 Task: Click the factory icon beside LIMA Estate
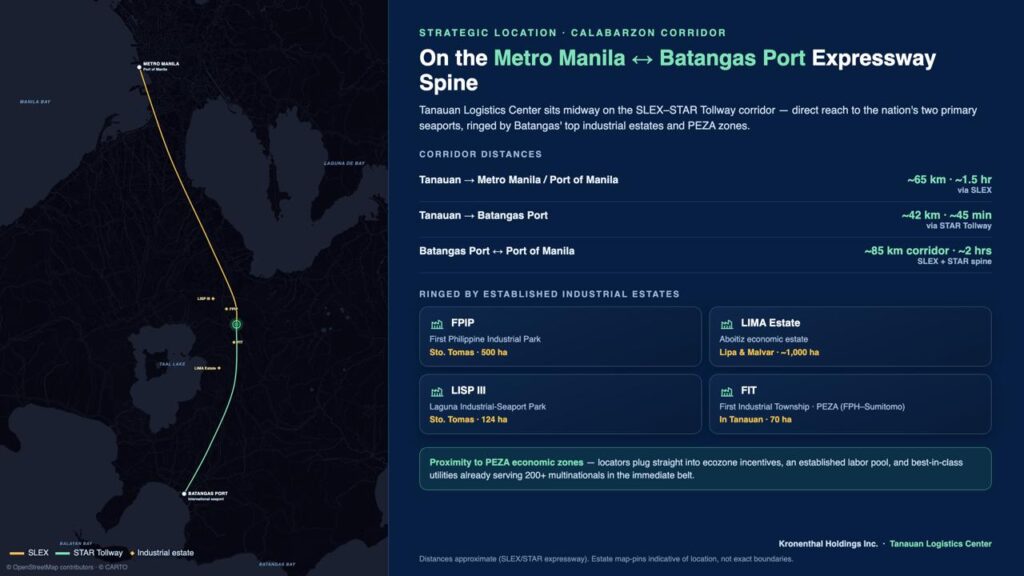click(x=726, y=324)
